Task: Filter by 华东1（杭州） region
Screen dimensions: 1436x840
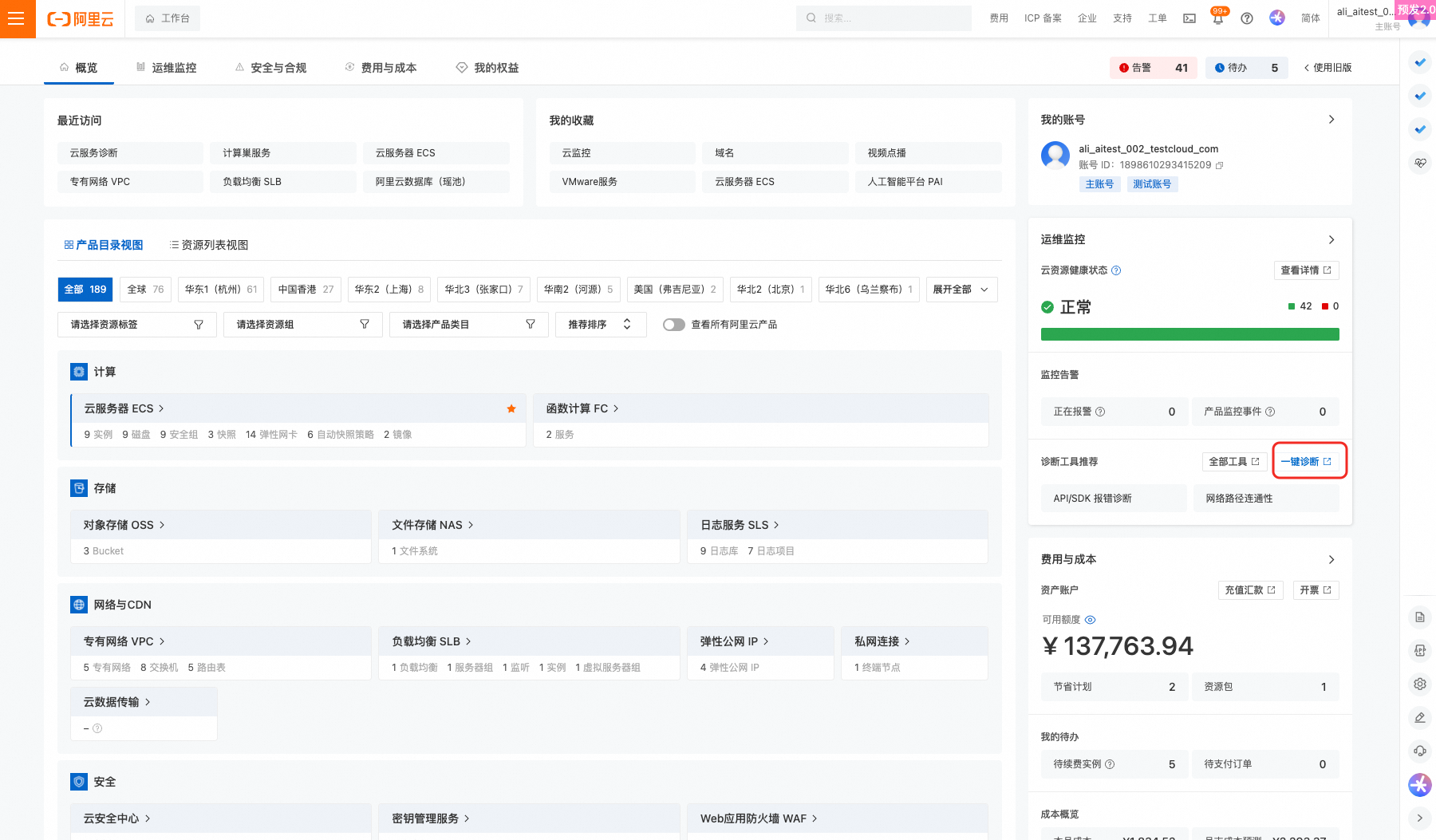Action: (x=221, y=290)
